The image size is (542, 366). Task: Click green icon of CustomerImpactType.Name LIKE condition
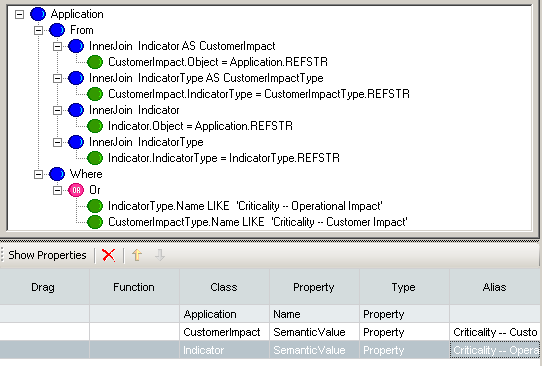point(95,222)
